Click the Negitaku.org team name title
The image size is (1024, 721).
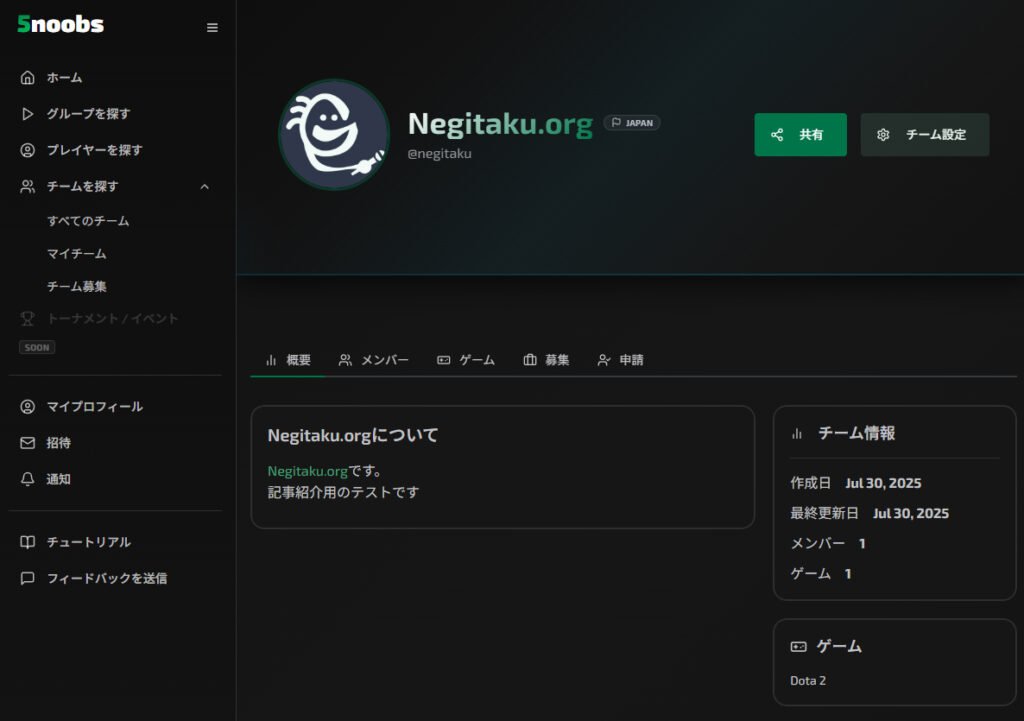pos(500,124)
